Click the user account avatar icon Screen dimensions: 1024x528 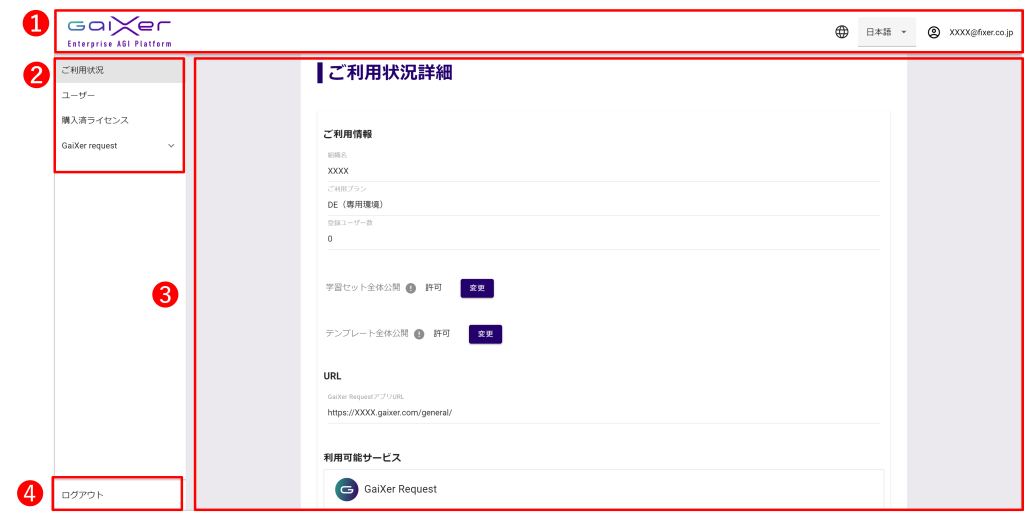[x=934, y=32]
